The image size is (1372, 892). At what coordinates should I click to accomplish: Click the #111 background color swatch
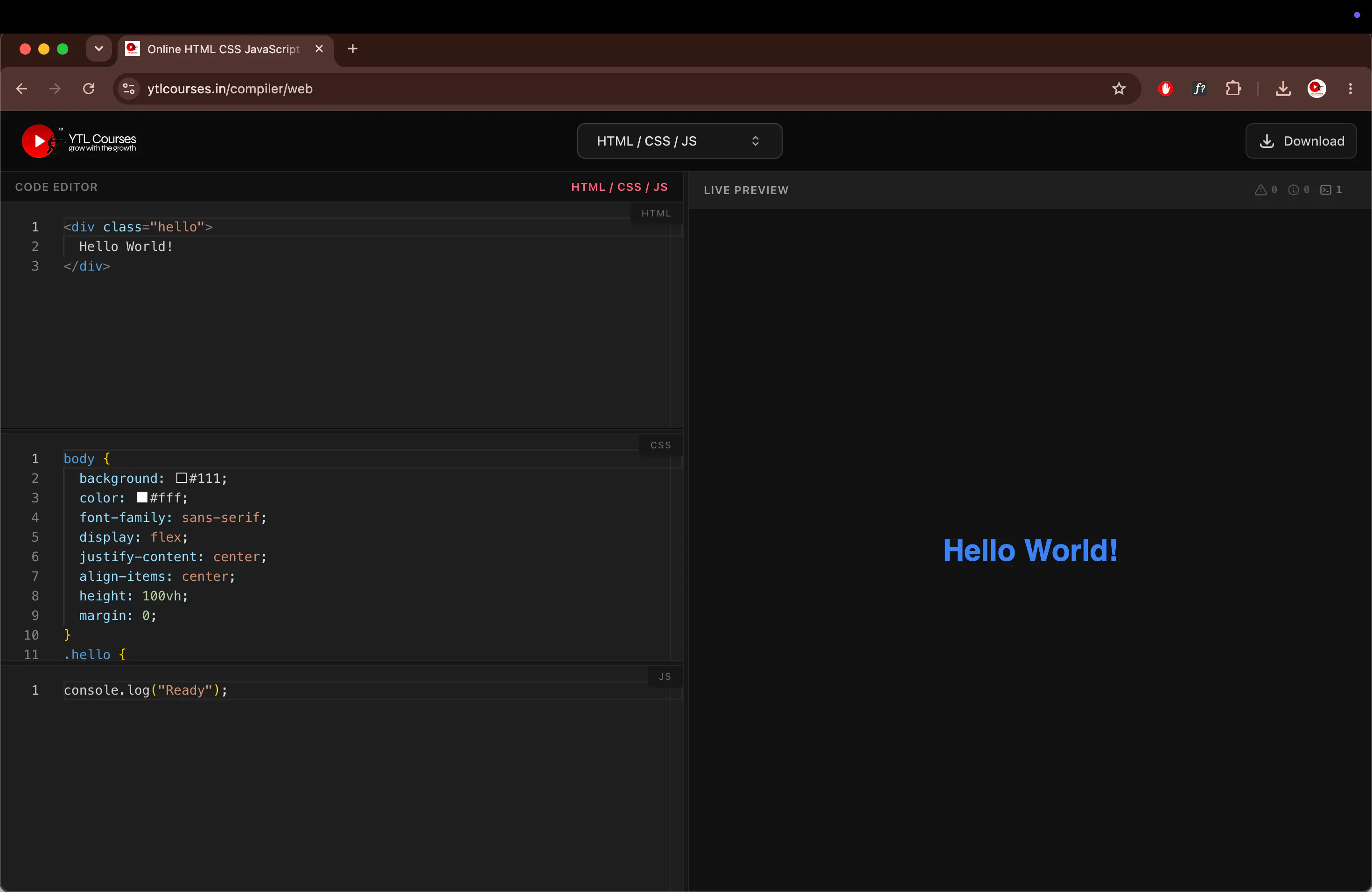point(181,478)
